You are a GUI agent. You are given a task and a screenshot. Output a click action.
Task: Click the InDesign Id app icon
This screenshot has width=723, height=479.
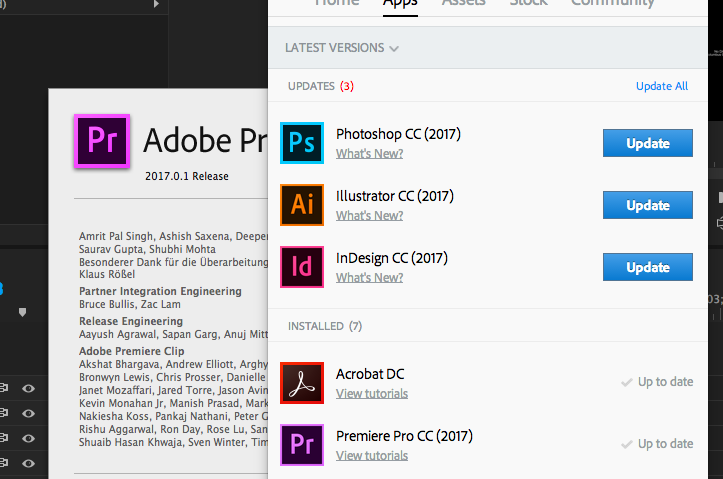coord(302,267)
